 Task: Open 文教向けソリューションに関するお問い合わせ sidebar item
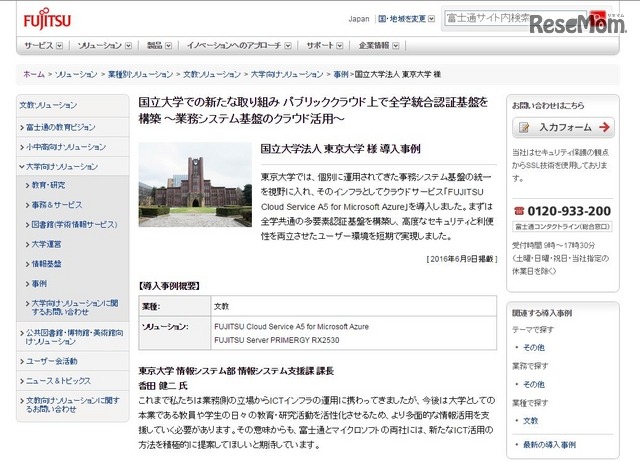pos(73,404)
